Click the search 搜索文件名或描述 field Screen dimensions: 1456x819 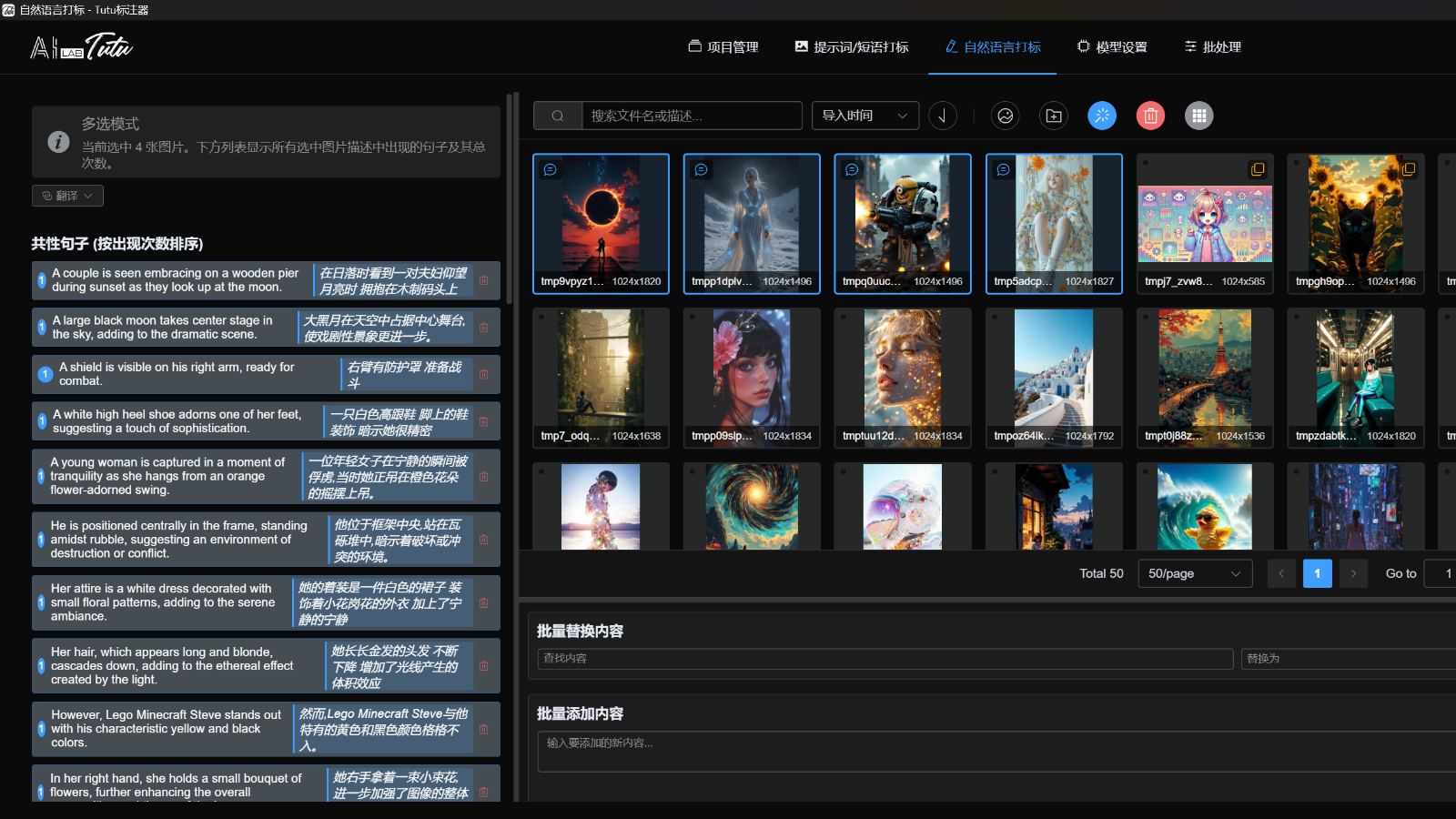coord(692,116)
